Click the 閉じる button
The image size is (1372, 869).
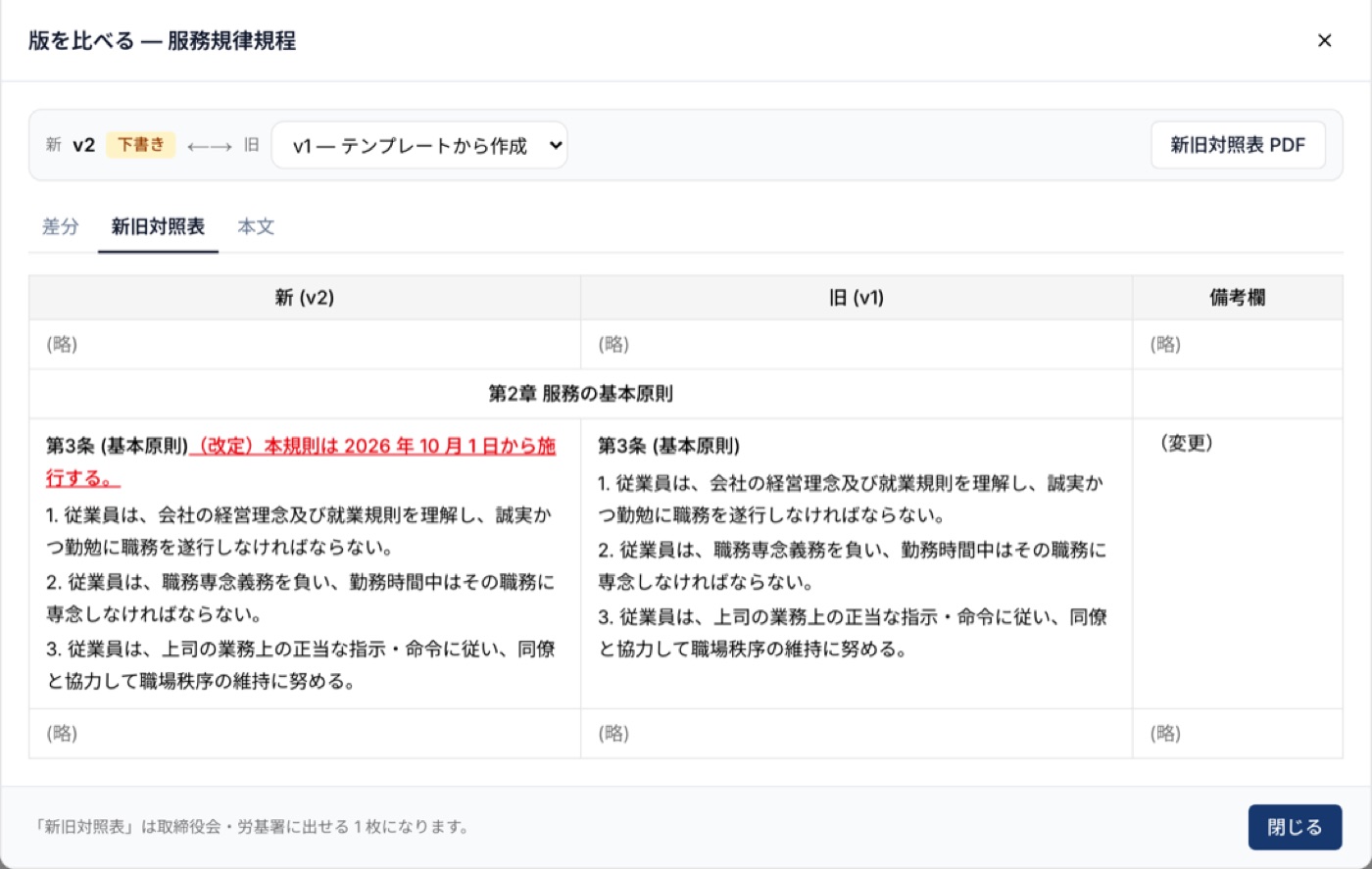1295,827
